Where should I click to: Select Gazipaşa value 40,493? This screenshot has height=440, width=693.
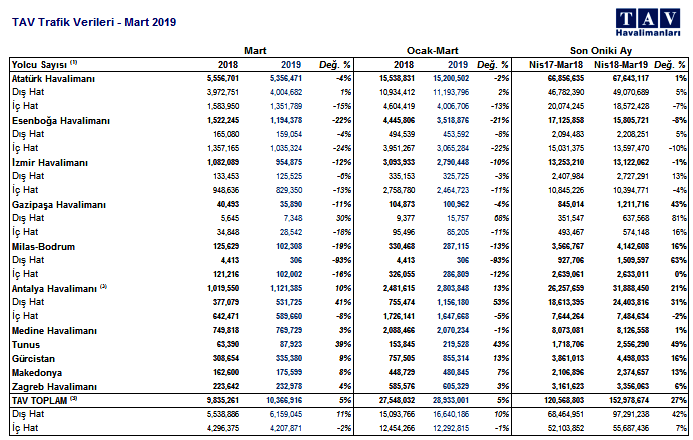tap(228, 204)
